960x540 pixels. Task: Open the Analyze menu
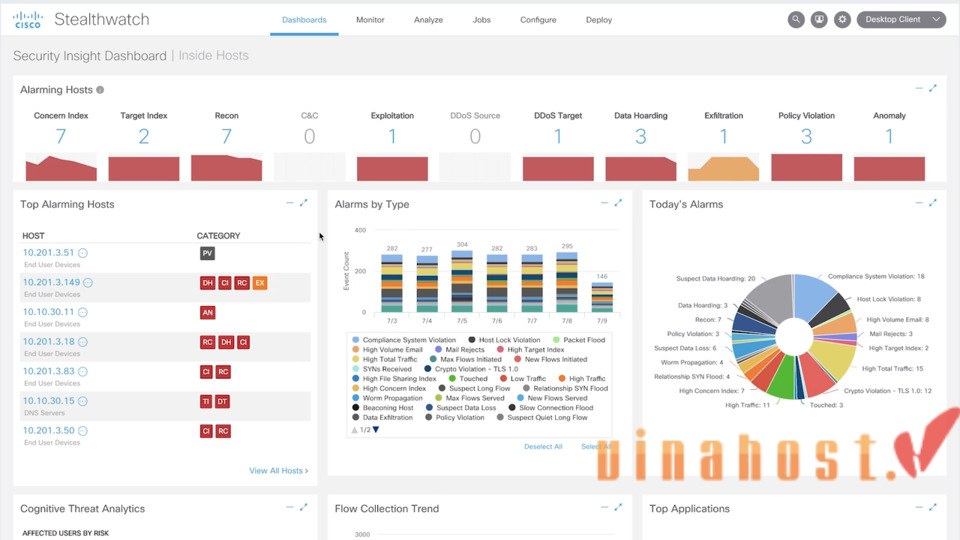click(429, 20)
